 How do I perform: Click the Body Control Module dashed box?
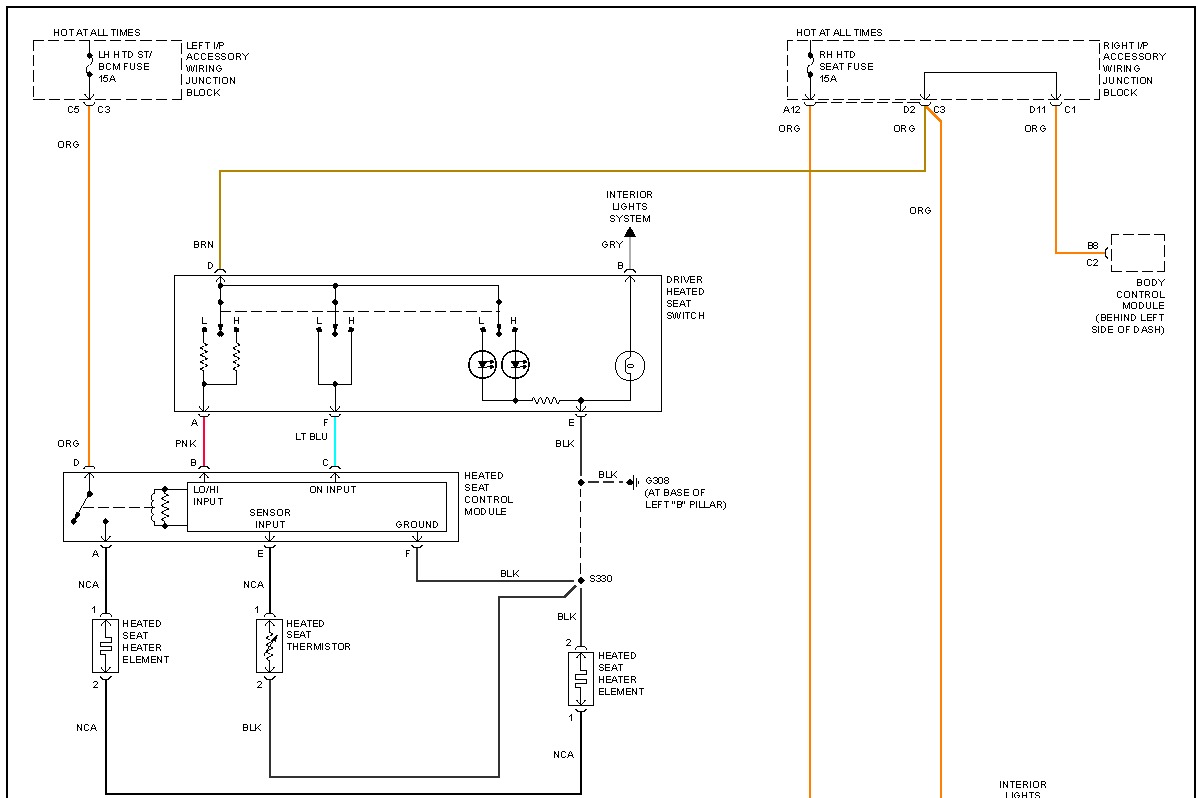[x=1138, y=253]
